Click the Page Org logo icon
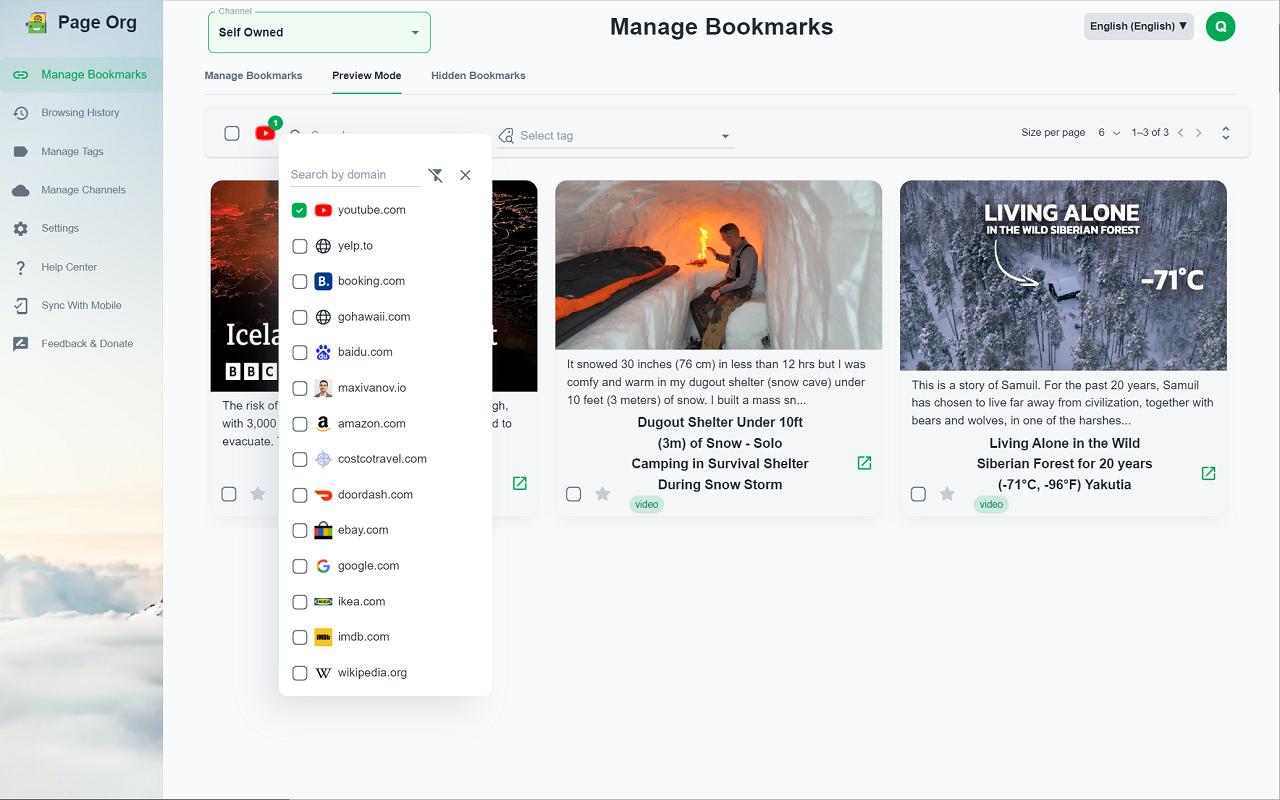This screenshot has height=800, width=1280. [37, 23]
